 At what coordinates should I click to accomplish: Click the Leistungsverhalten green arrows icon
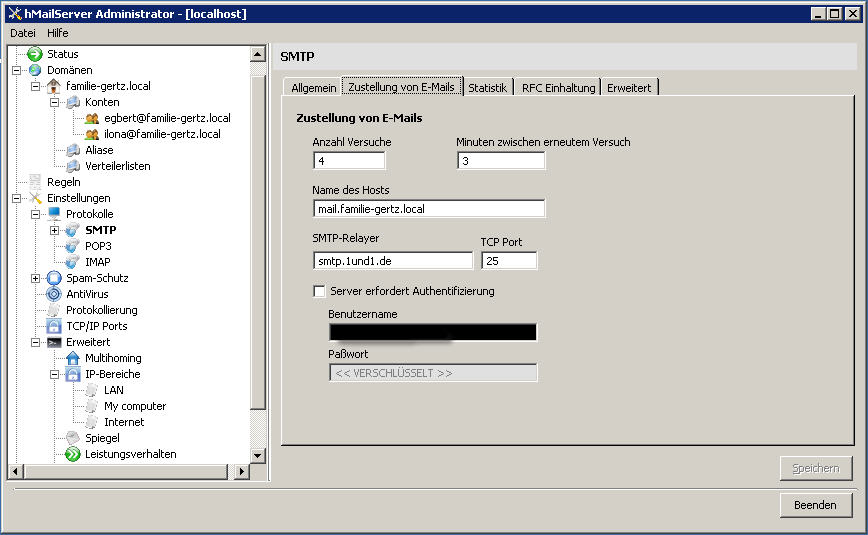click(73, 454)
